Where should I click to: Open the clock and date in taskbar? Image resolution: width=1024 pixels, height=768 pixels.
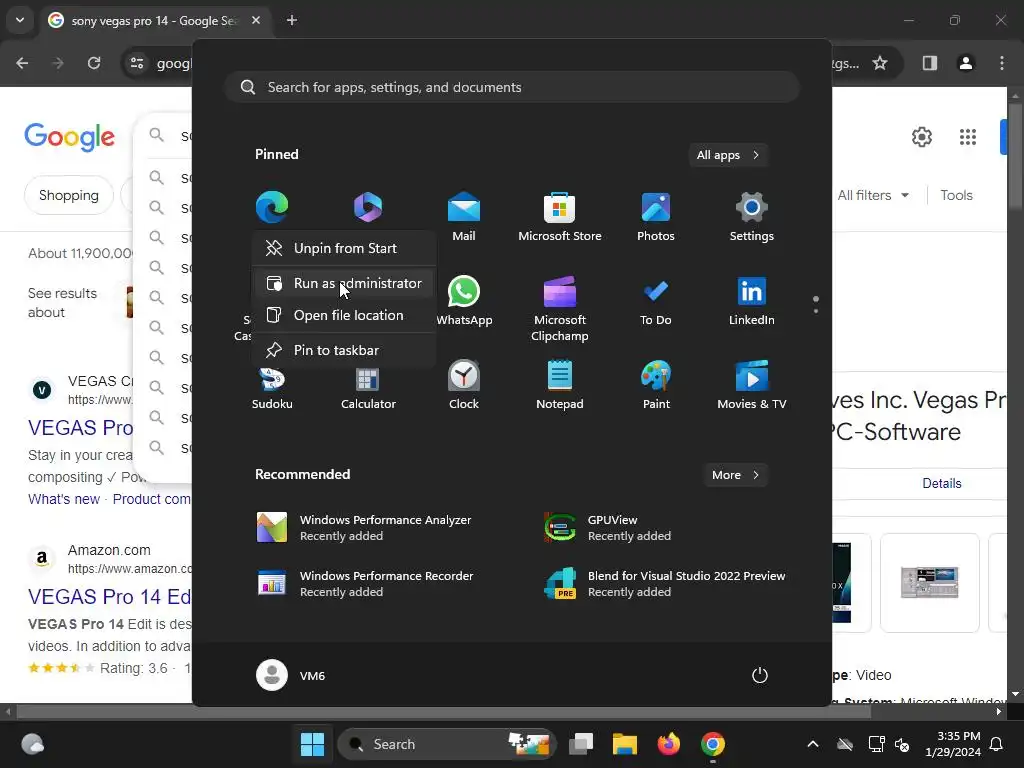tap(953, 744)
